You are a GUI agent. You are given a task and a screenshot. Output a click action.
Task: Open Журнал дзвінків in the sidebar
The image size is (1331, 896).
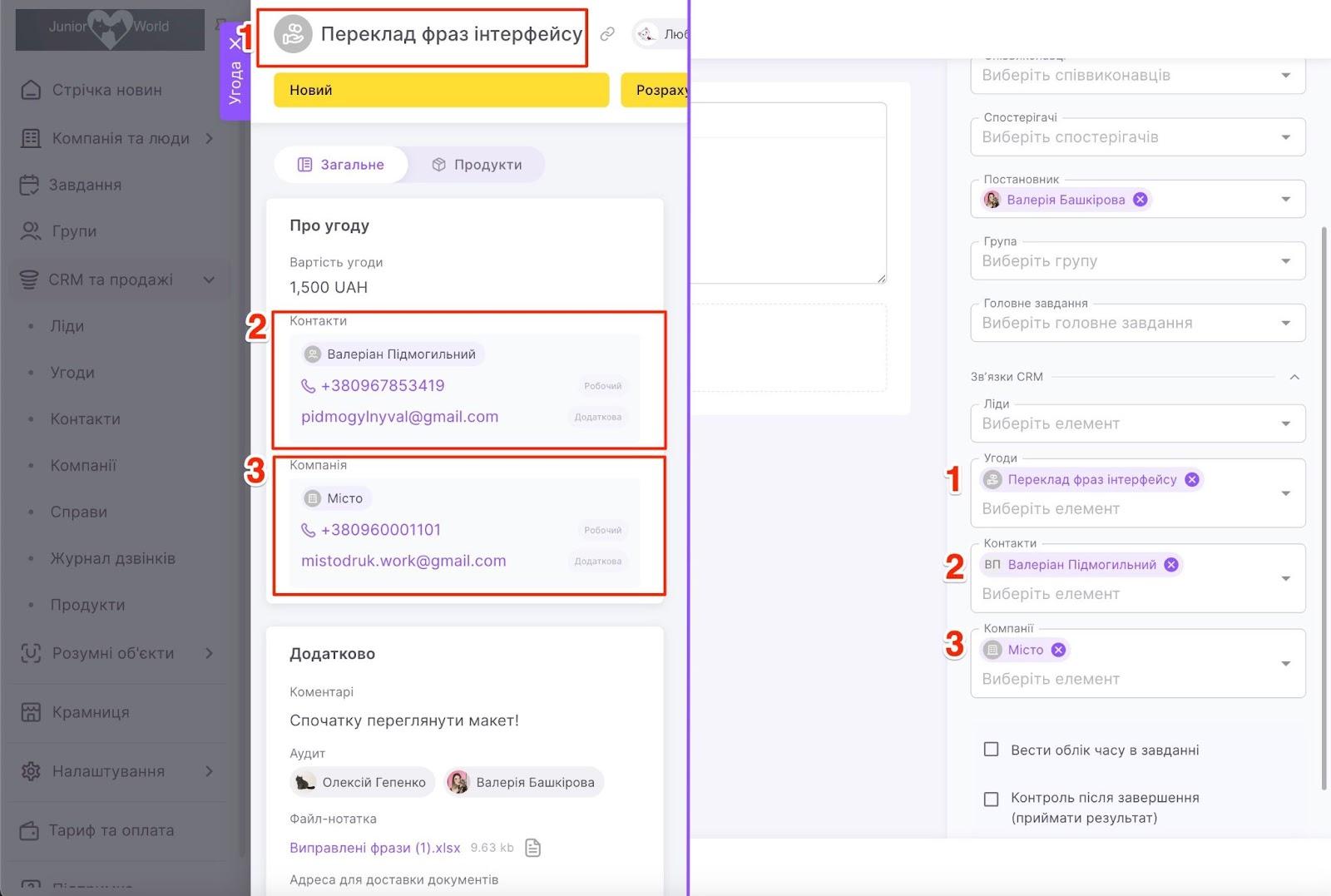pos(113,558)
